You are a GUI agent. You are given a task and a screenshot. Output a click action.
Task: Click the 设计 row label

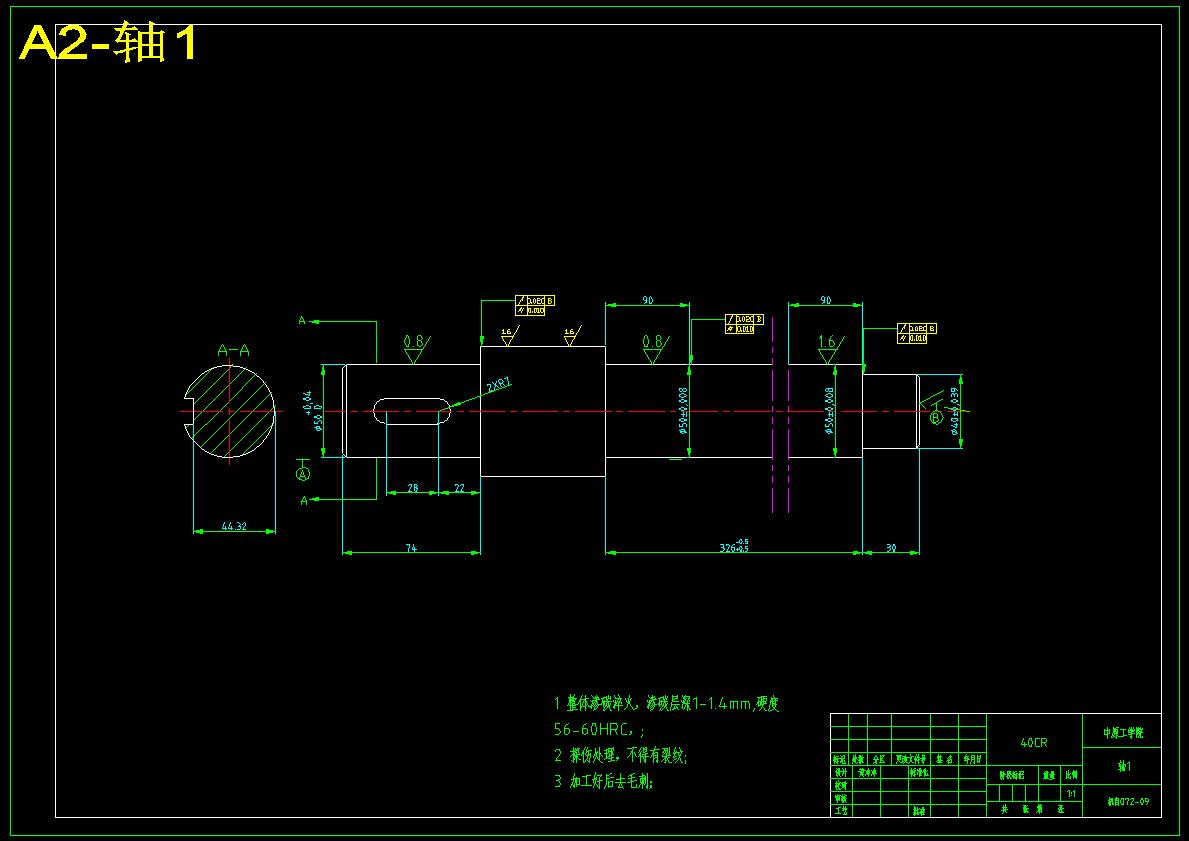(840, 773)
